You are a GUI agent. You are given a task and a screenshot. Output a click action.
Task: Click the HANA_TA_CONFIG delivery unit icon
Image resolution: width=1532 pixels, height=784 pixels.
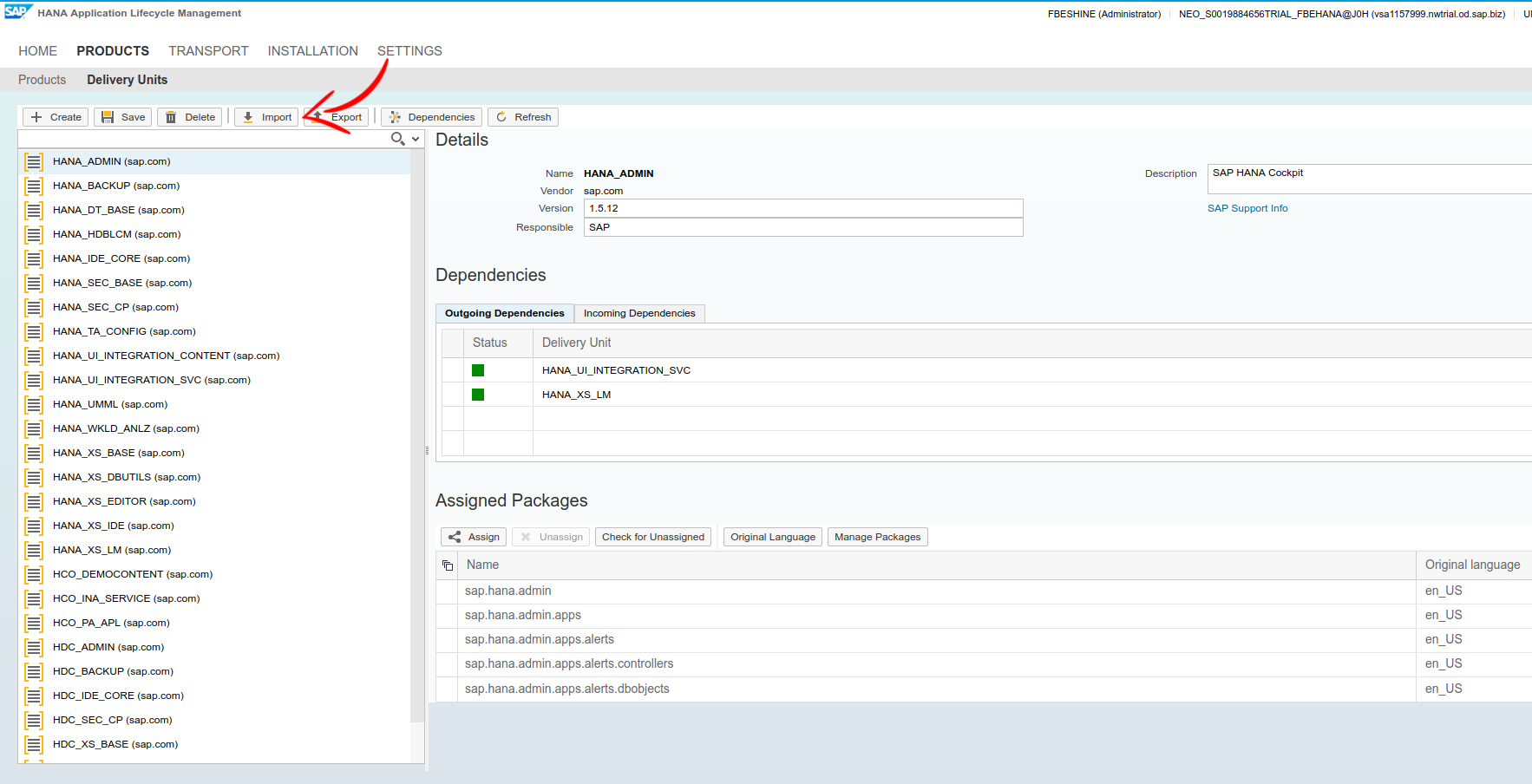tap(34, 331)
